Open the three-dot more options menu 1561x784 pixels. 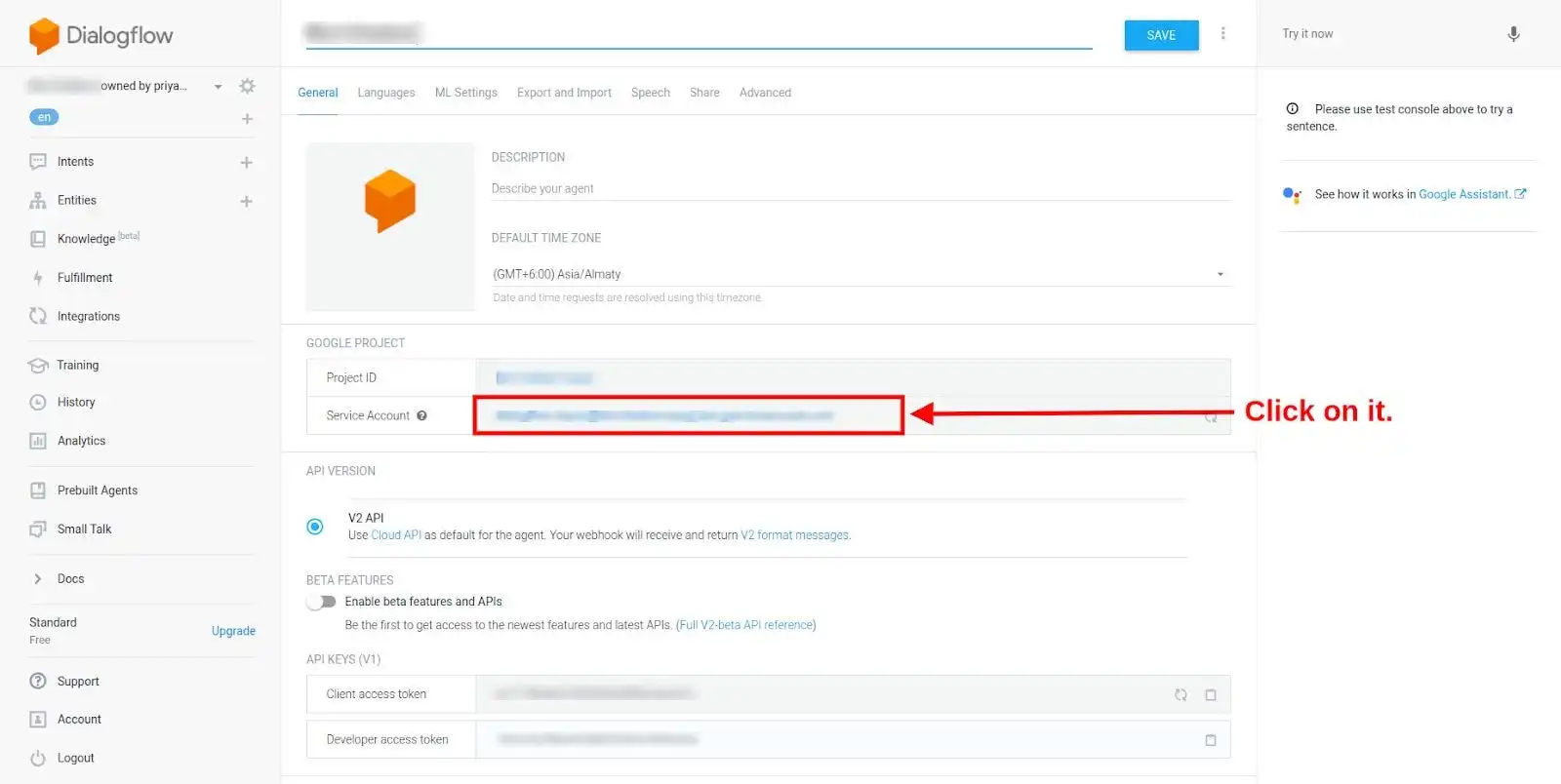1222,33
